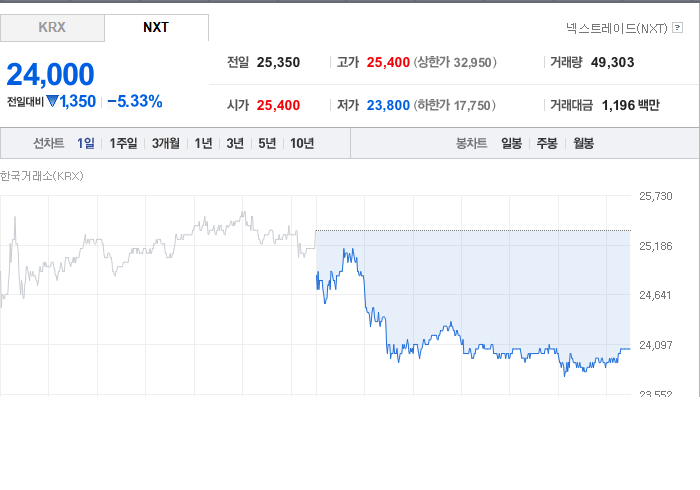Choose the 3년 chart range
700x490 pixels.
(x=235, y=143)
